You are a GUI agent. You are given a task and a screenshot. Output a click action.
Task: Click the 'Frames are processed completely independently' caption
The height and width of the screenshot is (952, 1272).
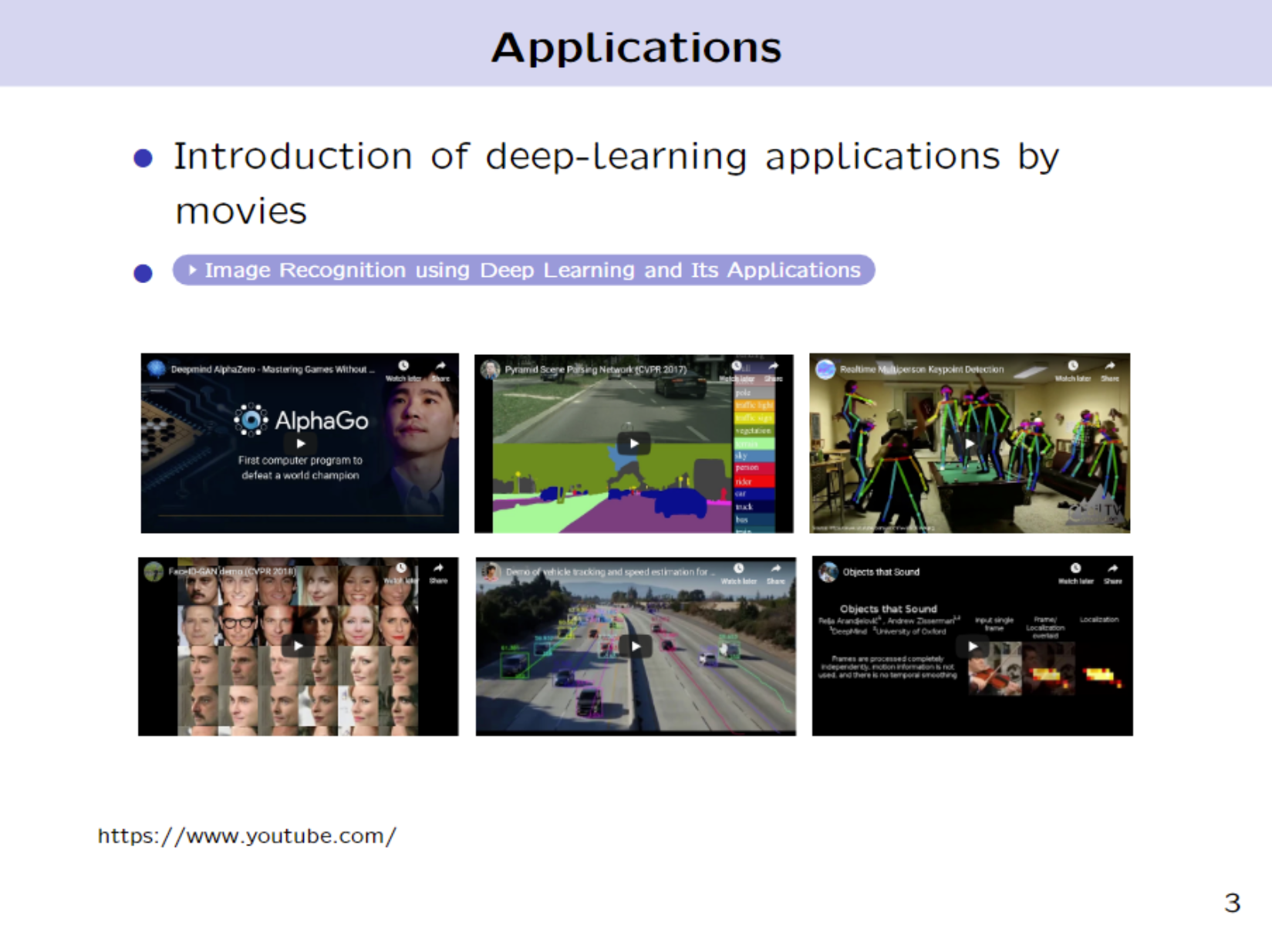(888, 667)
